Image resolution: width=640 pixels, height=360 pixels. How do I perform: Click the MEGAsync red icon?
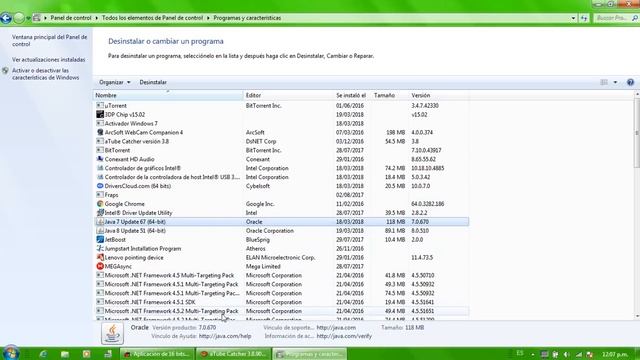click(100, 266)
